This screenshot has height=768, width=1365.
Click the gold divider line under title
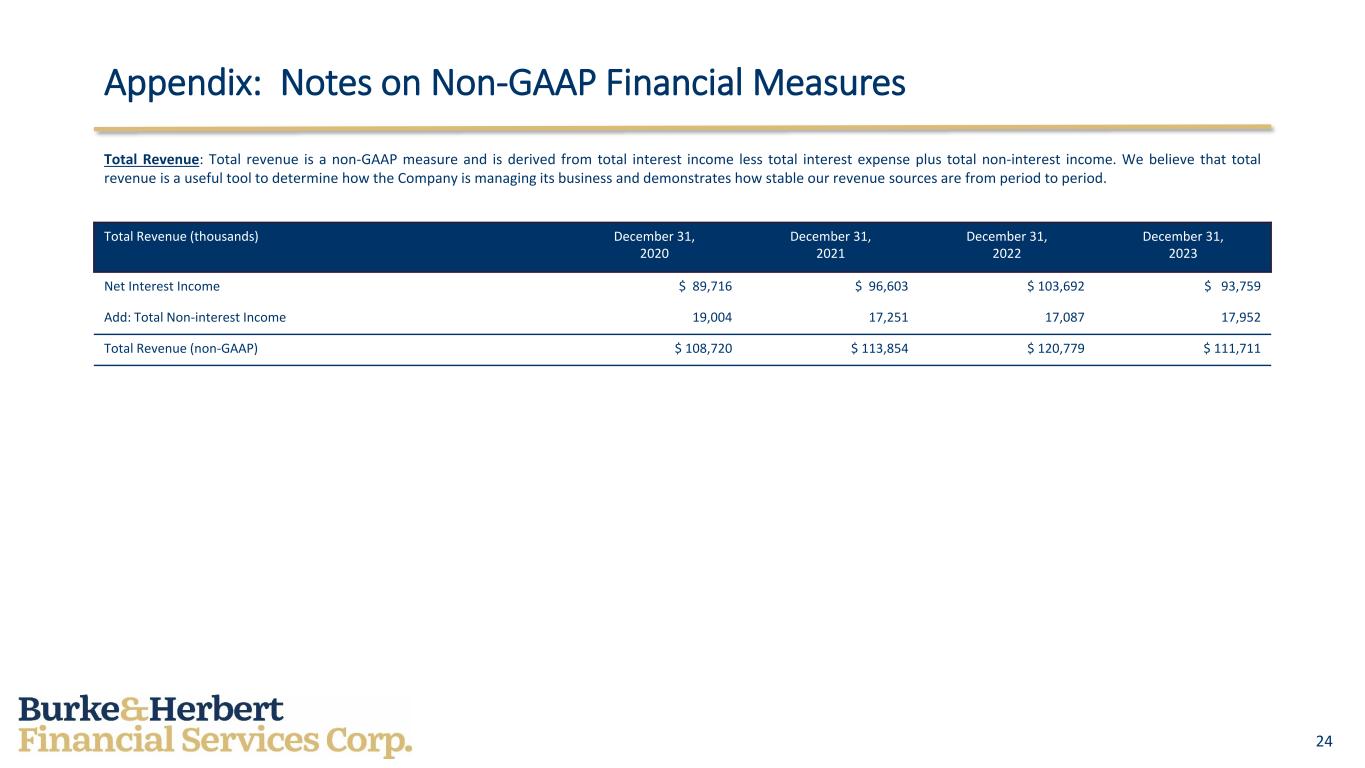point(682,129)
